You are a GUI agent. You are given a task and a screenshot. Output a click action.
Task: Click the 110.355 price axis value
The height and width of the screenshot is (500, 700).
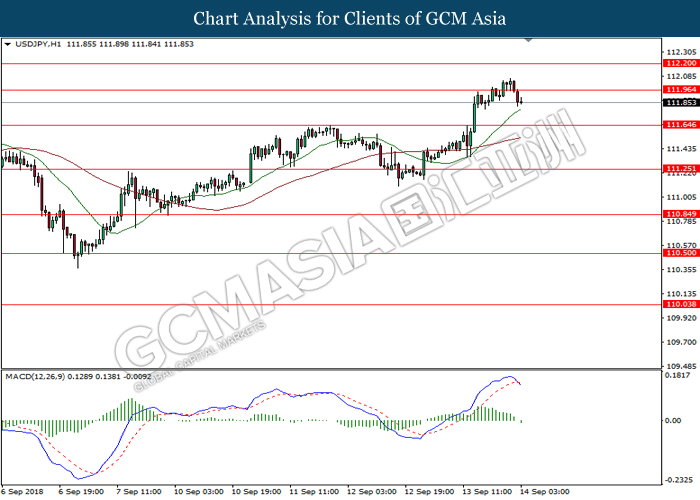pos(681,270)
